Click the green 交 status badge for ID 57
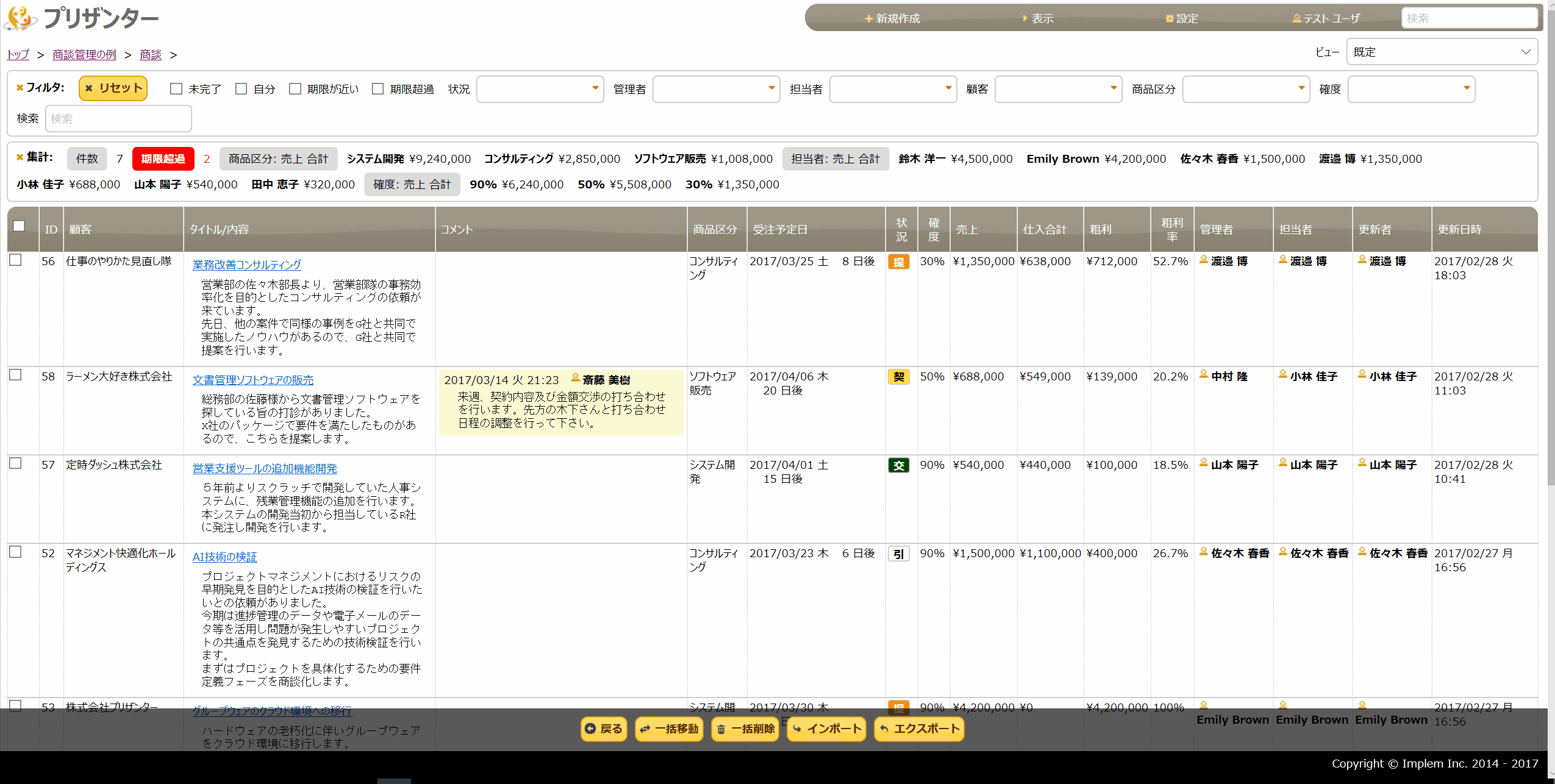Image resolution: width=1555 pixels, height=784 pixels. (898, 466)
